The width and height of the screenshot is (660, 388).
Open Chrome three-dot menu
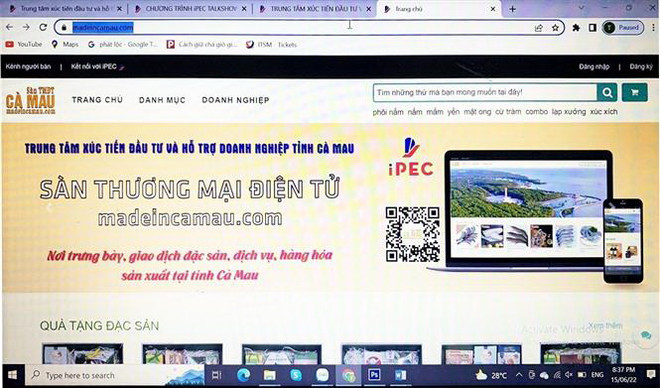(653, 28)
